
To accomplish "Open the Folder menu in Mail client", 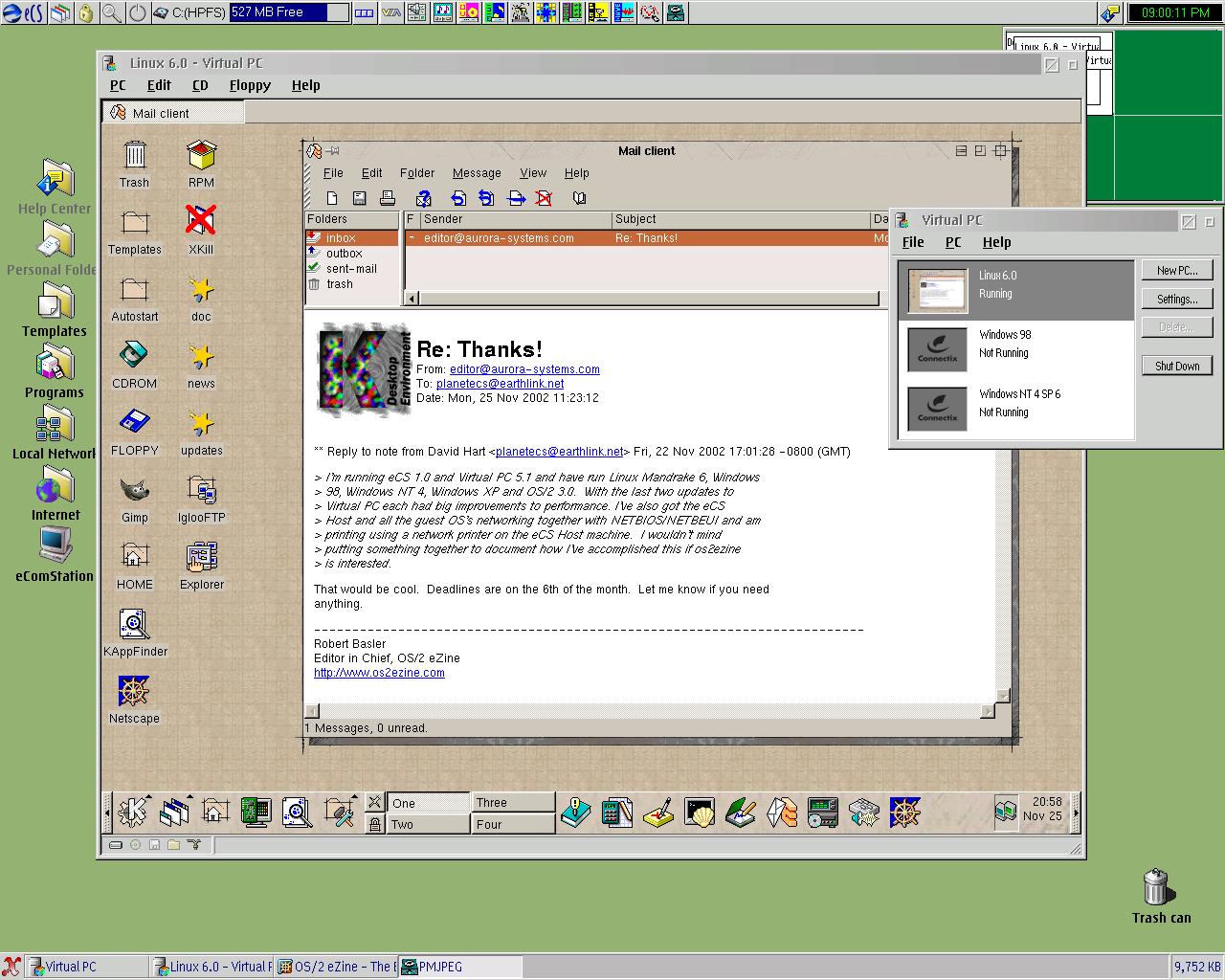I will pos(417,173).
